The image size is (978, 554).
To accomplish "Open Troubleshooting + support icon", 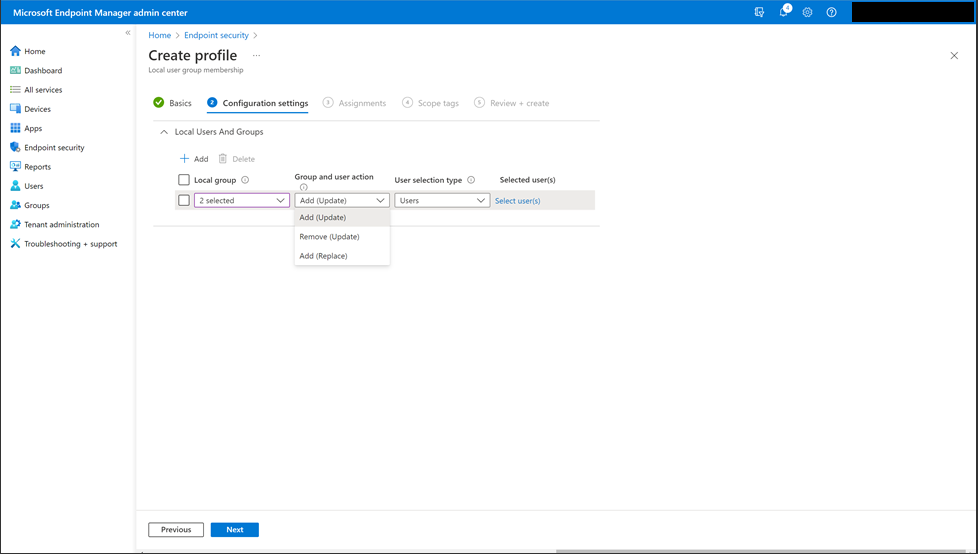I will click(16, 243).
